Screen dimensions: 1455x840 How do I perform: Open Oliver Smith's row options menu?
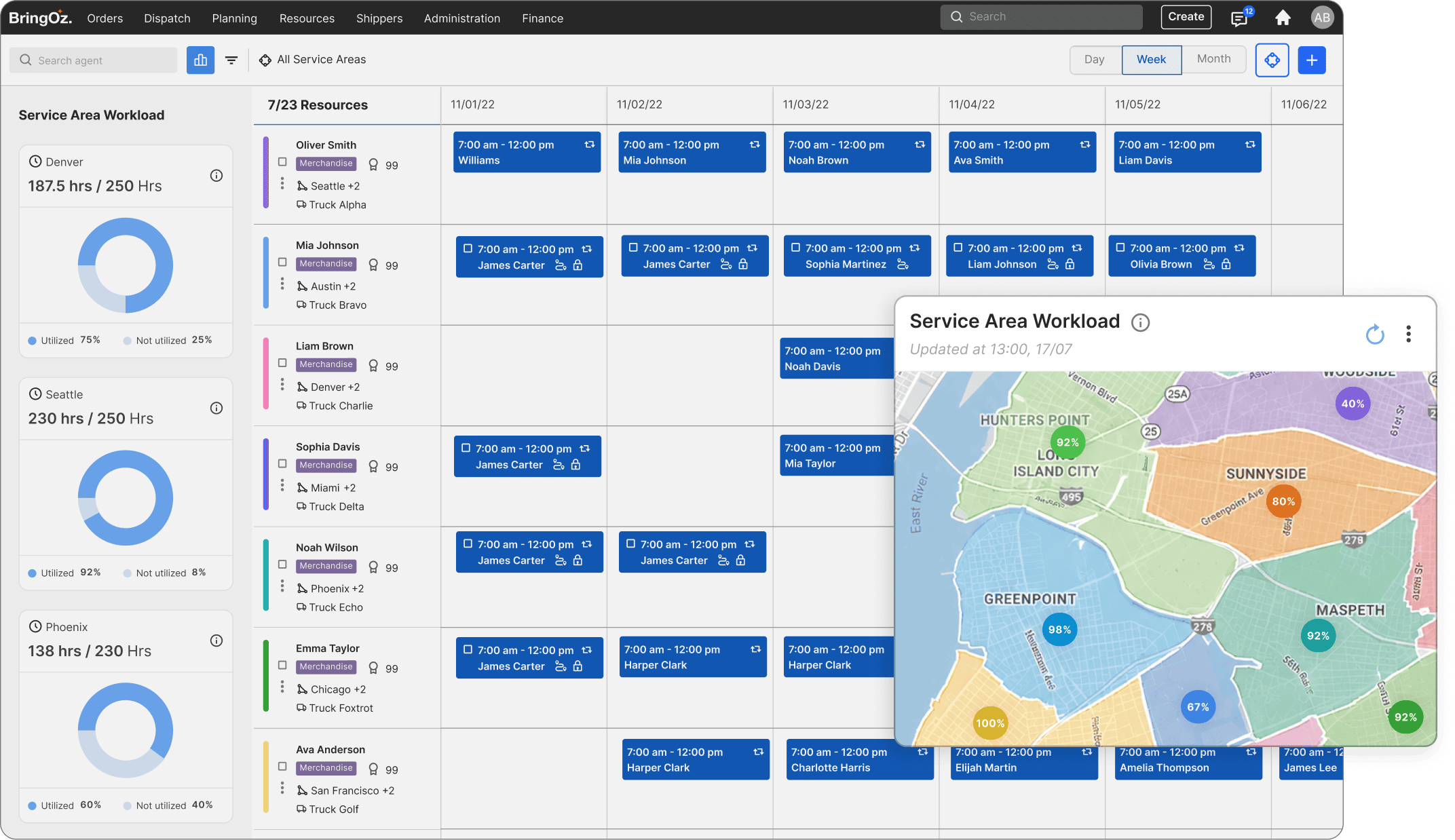282,183
